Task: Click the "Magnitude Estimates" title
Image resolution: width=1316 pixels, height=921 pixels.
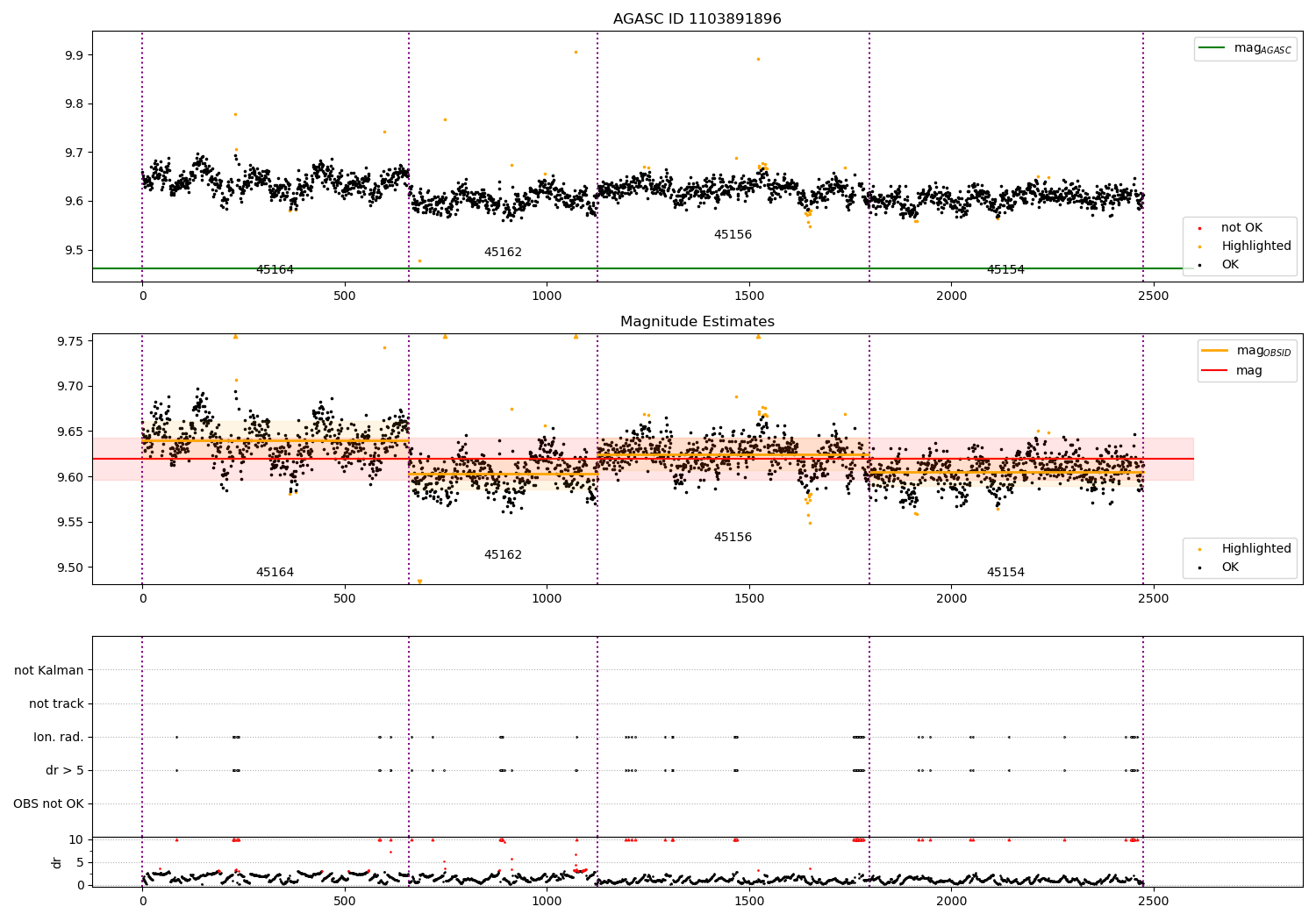Action: click(x=697, y=322)
